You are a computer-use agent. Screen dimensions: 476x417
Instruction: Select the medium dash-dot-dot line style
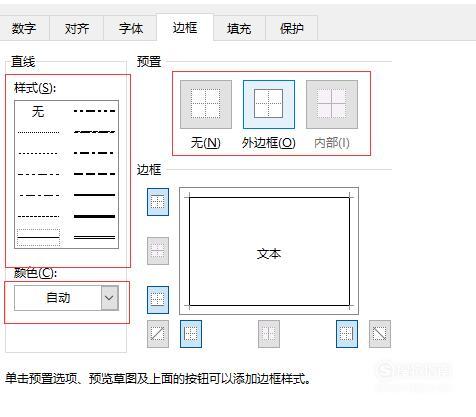point(94,111)
